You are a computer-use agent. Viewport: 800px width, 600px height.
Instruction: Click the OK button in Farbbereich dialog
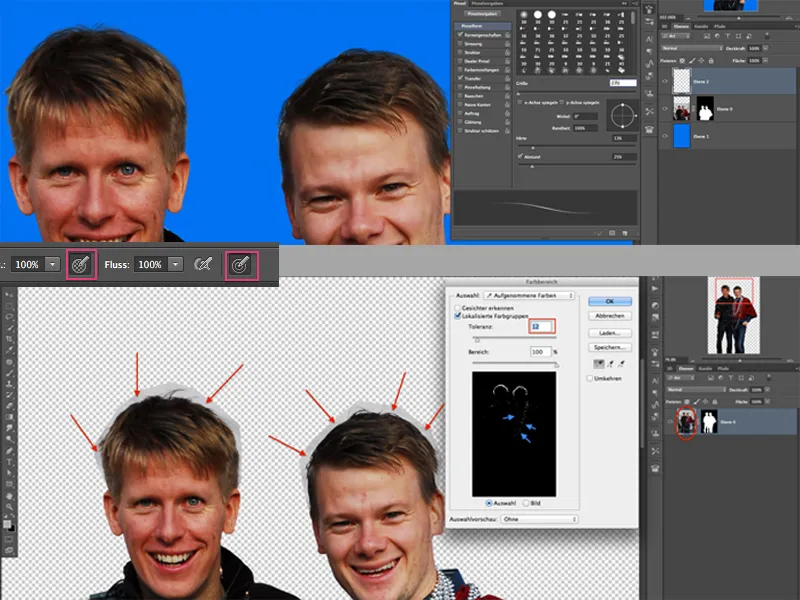pyautogui.click(x=608, y=300)
